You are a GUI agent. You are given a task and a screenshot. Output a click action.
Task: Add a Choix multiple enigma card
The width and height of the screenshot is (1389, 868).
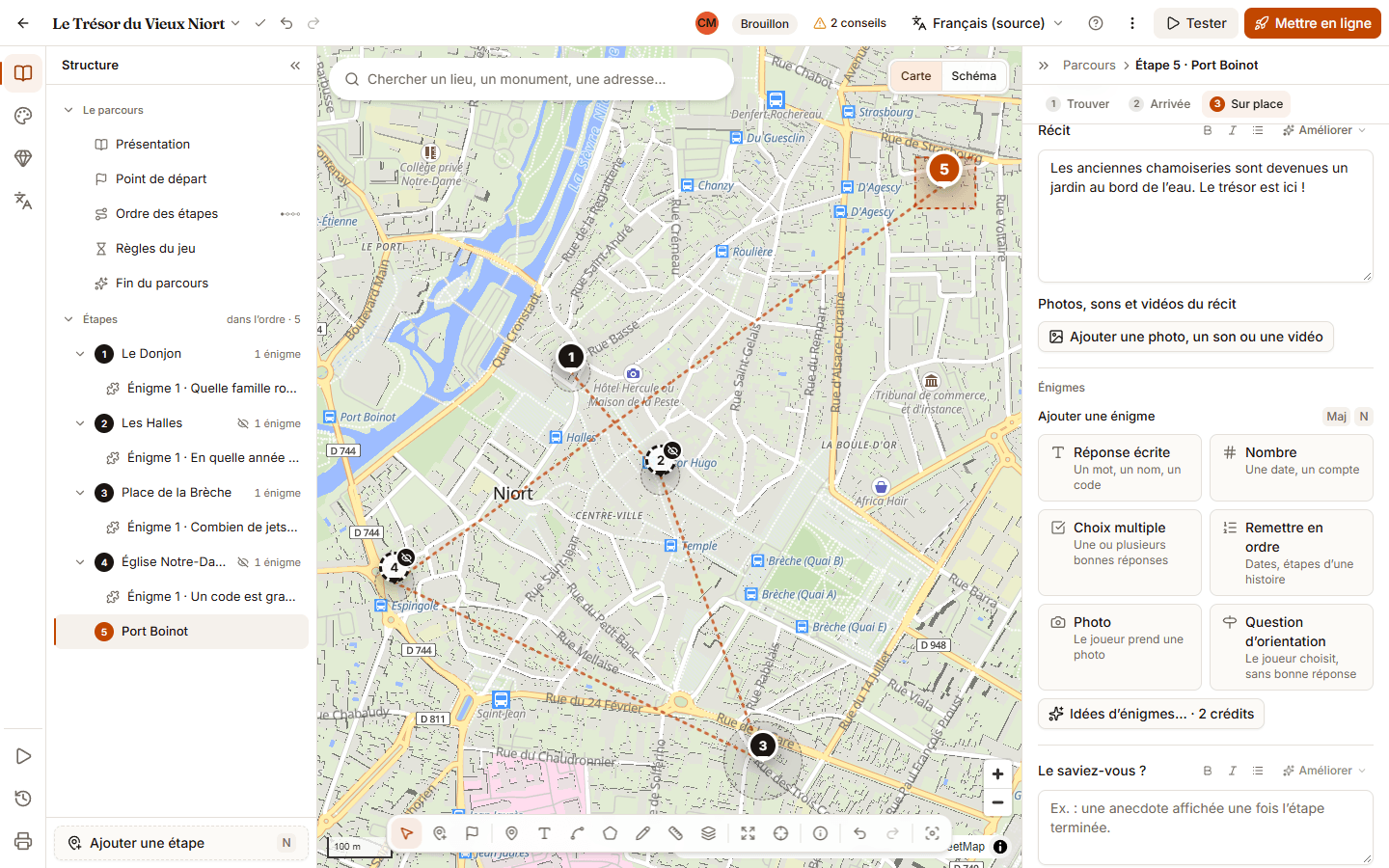click(1120, 553)
